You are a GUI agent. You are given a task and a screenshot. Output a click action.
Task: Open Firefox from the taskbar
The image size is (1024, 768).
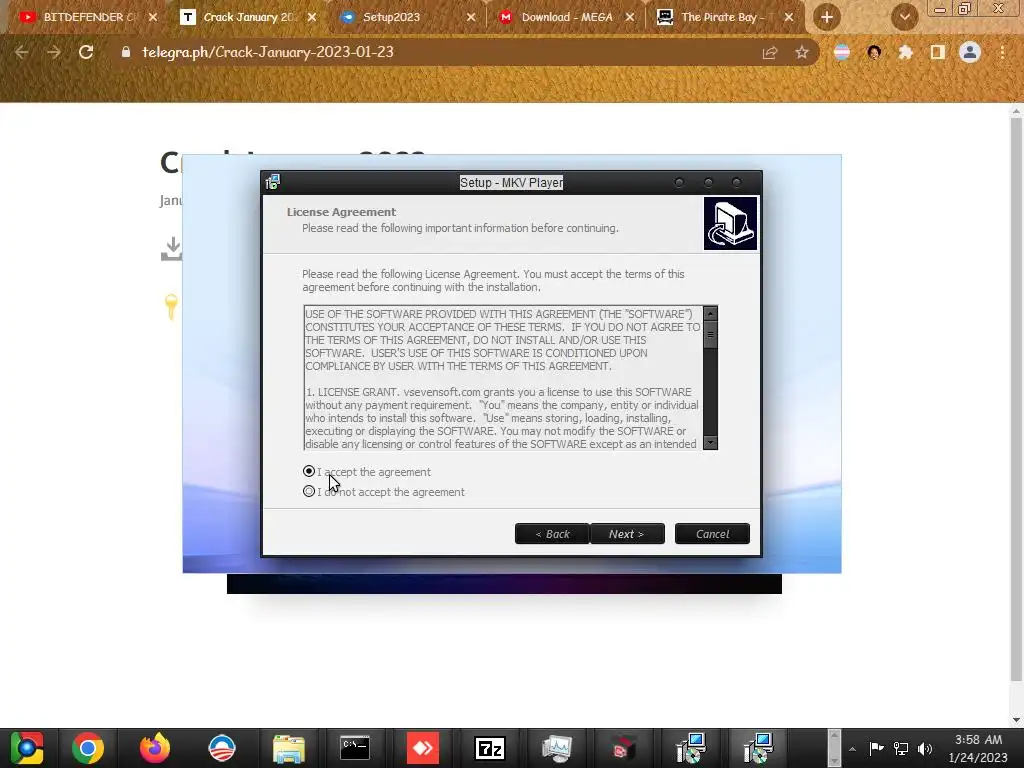coord(155,748)
